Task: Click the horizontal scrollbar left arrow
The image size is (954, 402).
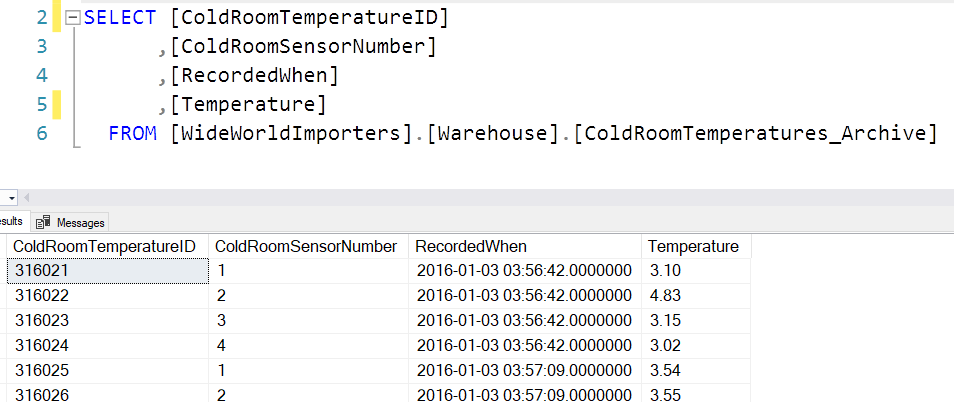Action: 25,198
